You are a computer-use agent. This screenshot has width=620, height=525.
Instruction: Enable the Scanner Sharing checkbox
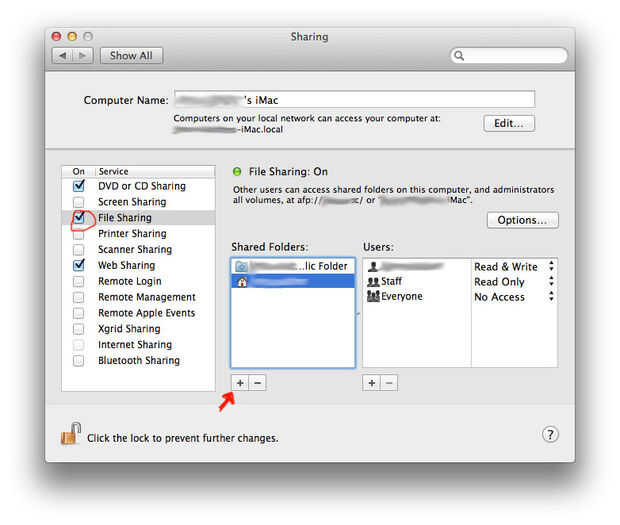tap(79, 250)
